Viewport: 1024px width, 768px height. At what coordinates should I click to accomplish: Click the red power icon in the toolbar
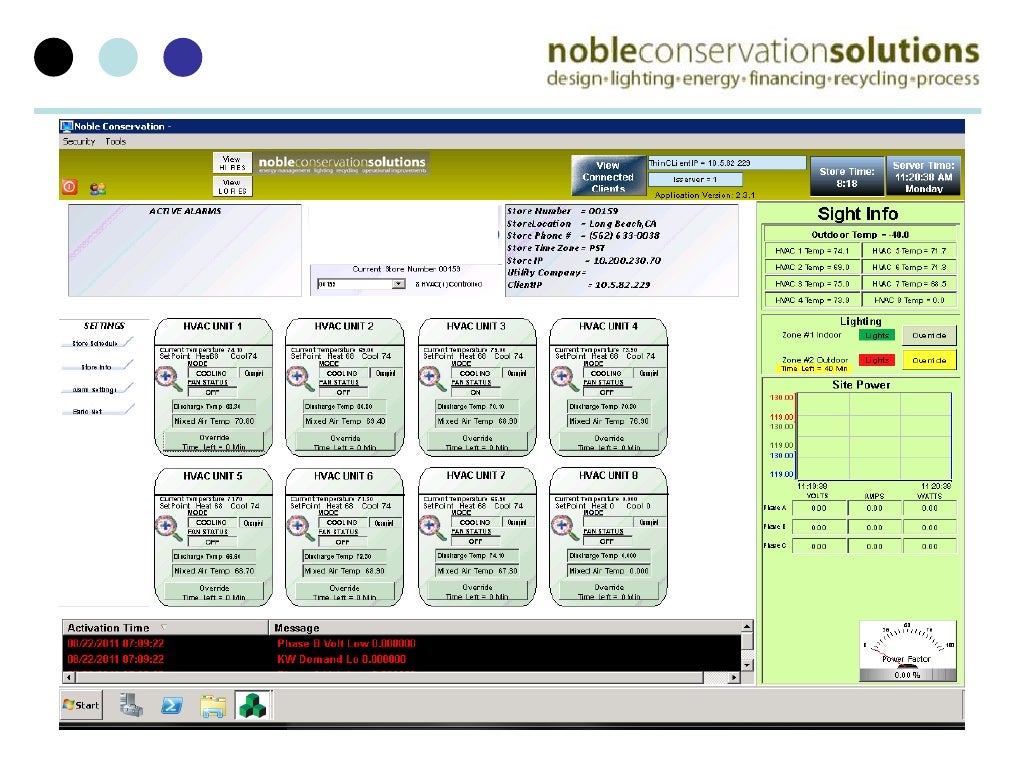(x=69, y=187)
